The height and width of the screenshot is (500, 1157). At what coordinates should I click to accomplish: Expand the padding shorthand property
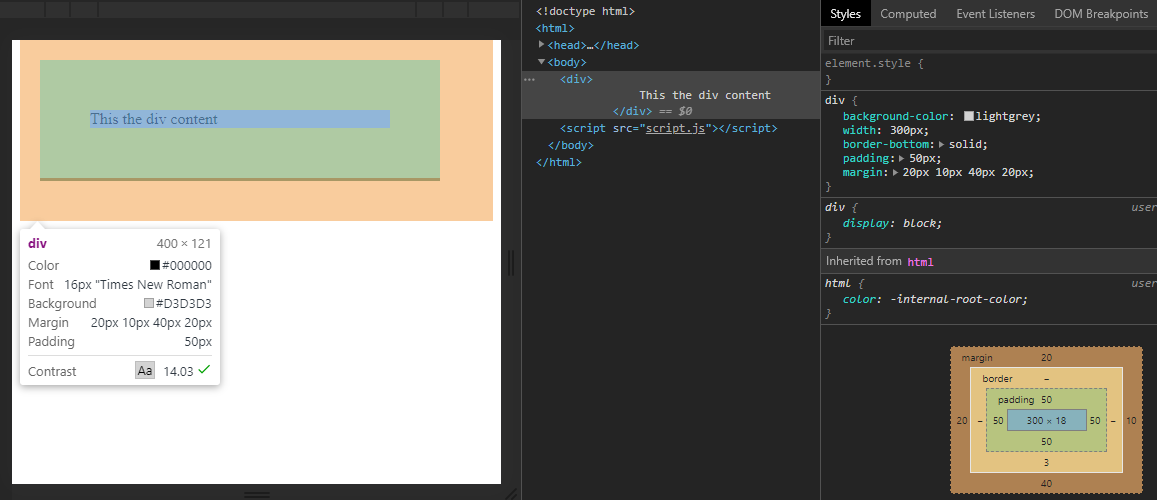coord(902,159)
